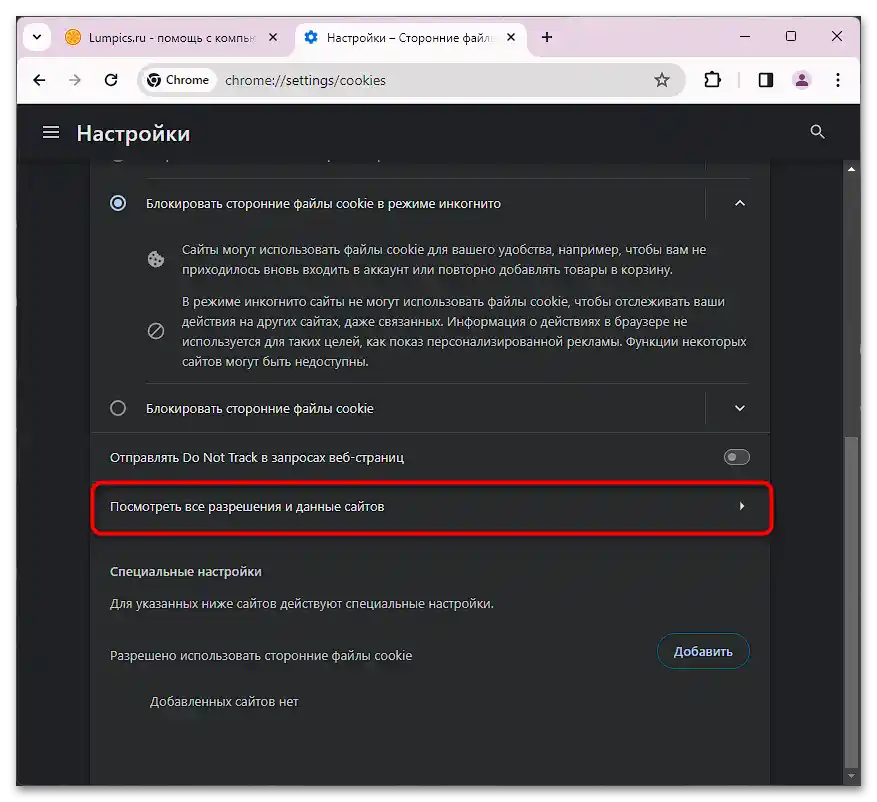Image resolution: width=877 pixels, height=802 pixels.
Task: Expand 'Блокировать сторонние файлы cookie' details
Action: click(x=740, y=408)
